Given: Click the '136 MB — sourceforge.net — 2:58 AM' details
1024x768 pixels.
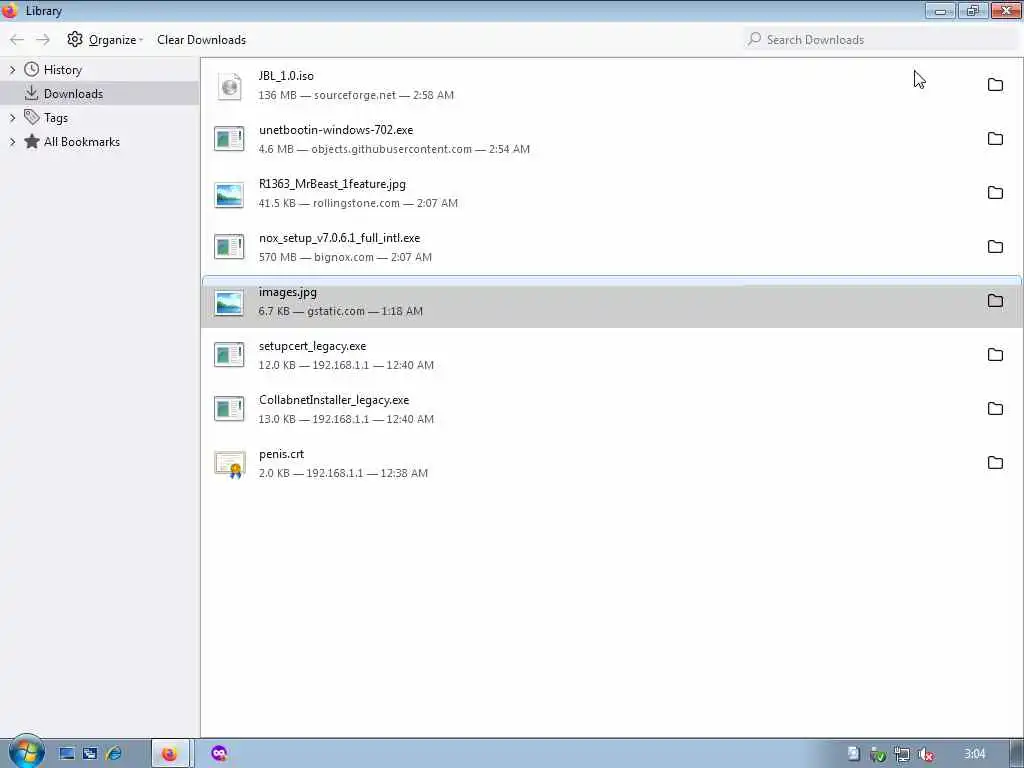Looking at the screenshot, I should point(356,95).
